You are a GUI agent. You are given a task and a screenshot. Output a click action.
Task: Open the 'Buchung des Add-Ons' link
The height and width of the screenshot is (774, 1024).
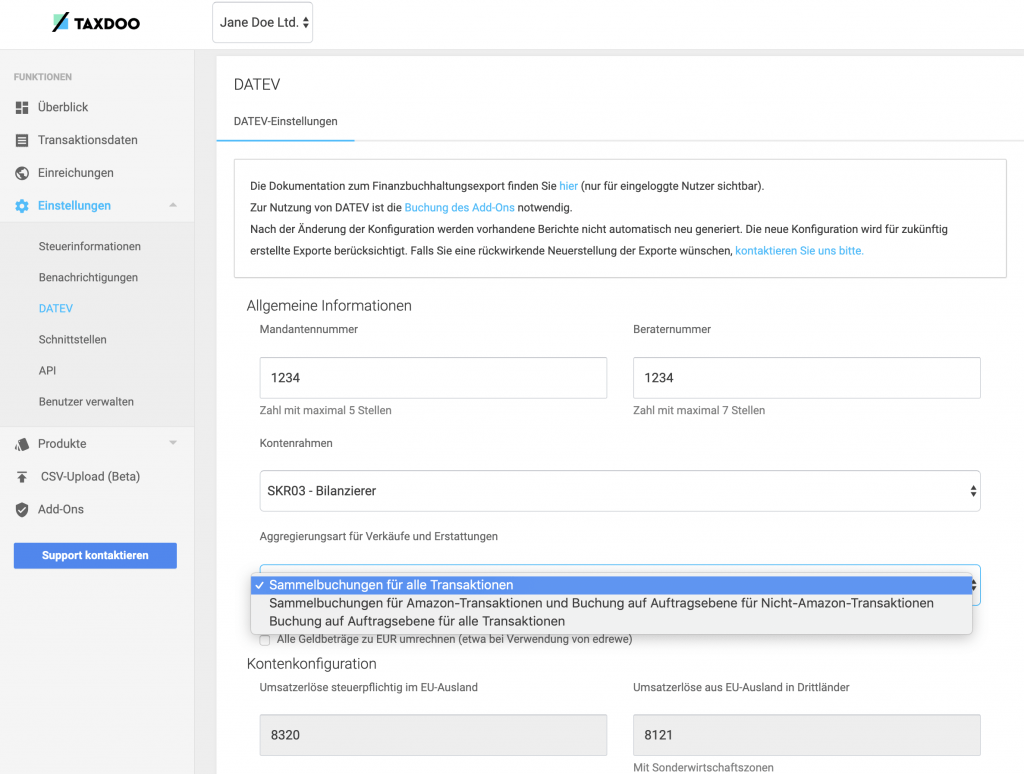pyautogui.click(x=460, y=208)
